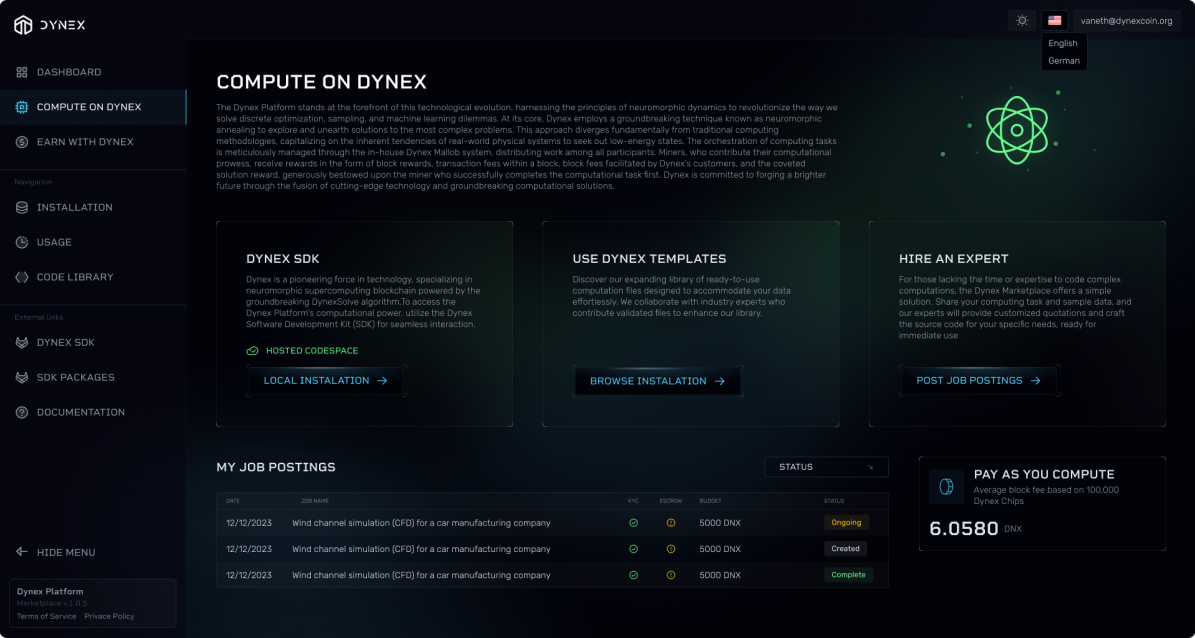
Task: Click the Usage pie chart icon
Action: coord(22,242)
